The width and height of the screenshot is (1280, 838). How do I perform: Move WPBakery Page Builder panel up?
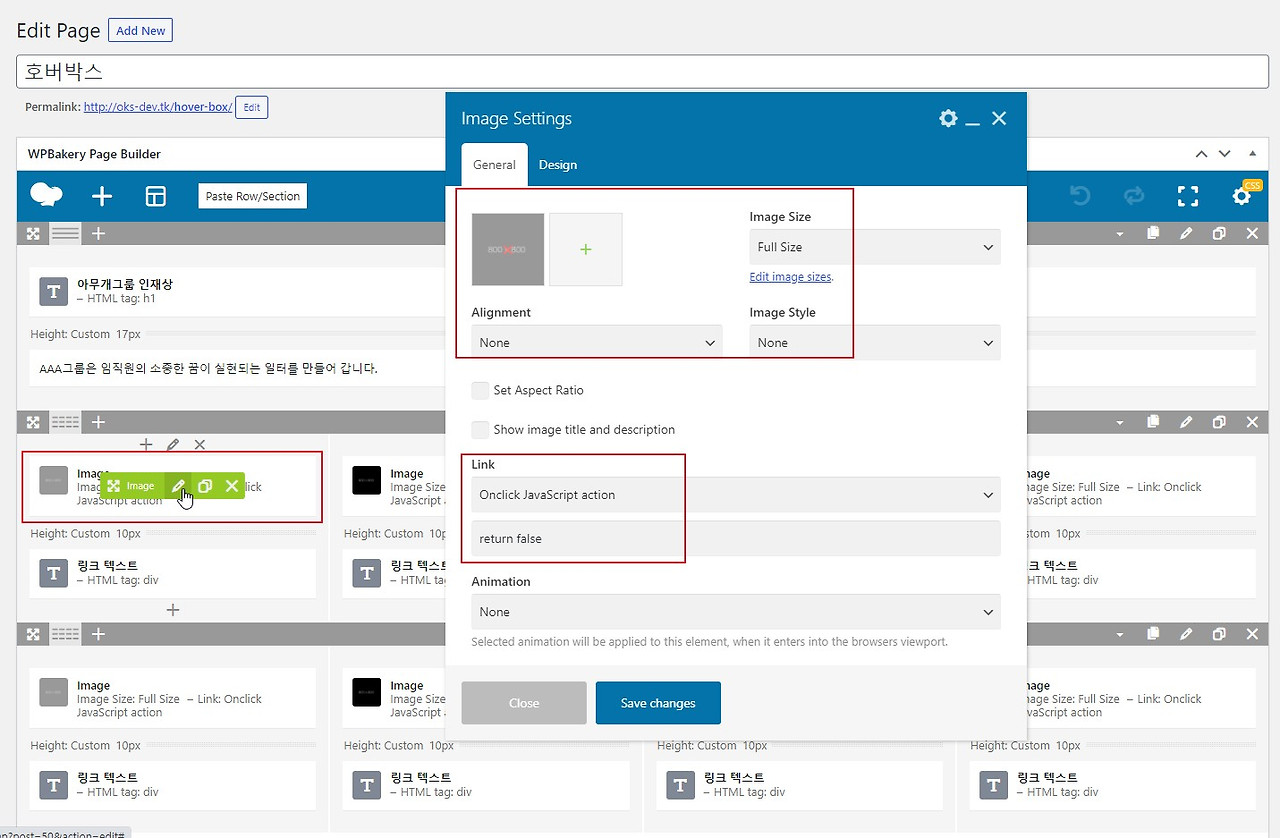pyautogui.click(x=1202, y=154)
